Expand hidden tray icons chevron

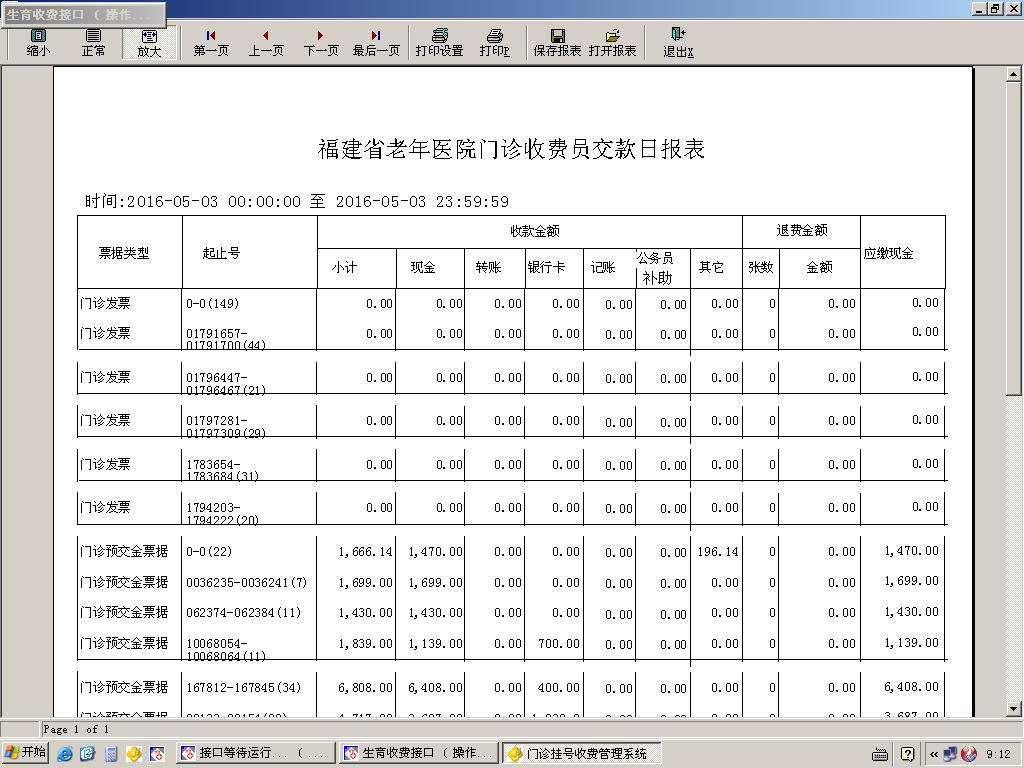pos(933,754)
